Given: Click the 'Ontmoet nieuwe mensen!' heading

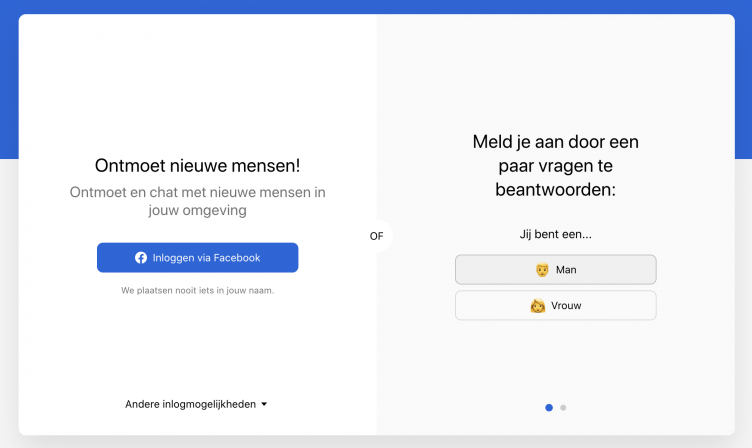Looking at the screenshot, I should click(x=197, y=166).
